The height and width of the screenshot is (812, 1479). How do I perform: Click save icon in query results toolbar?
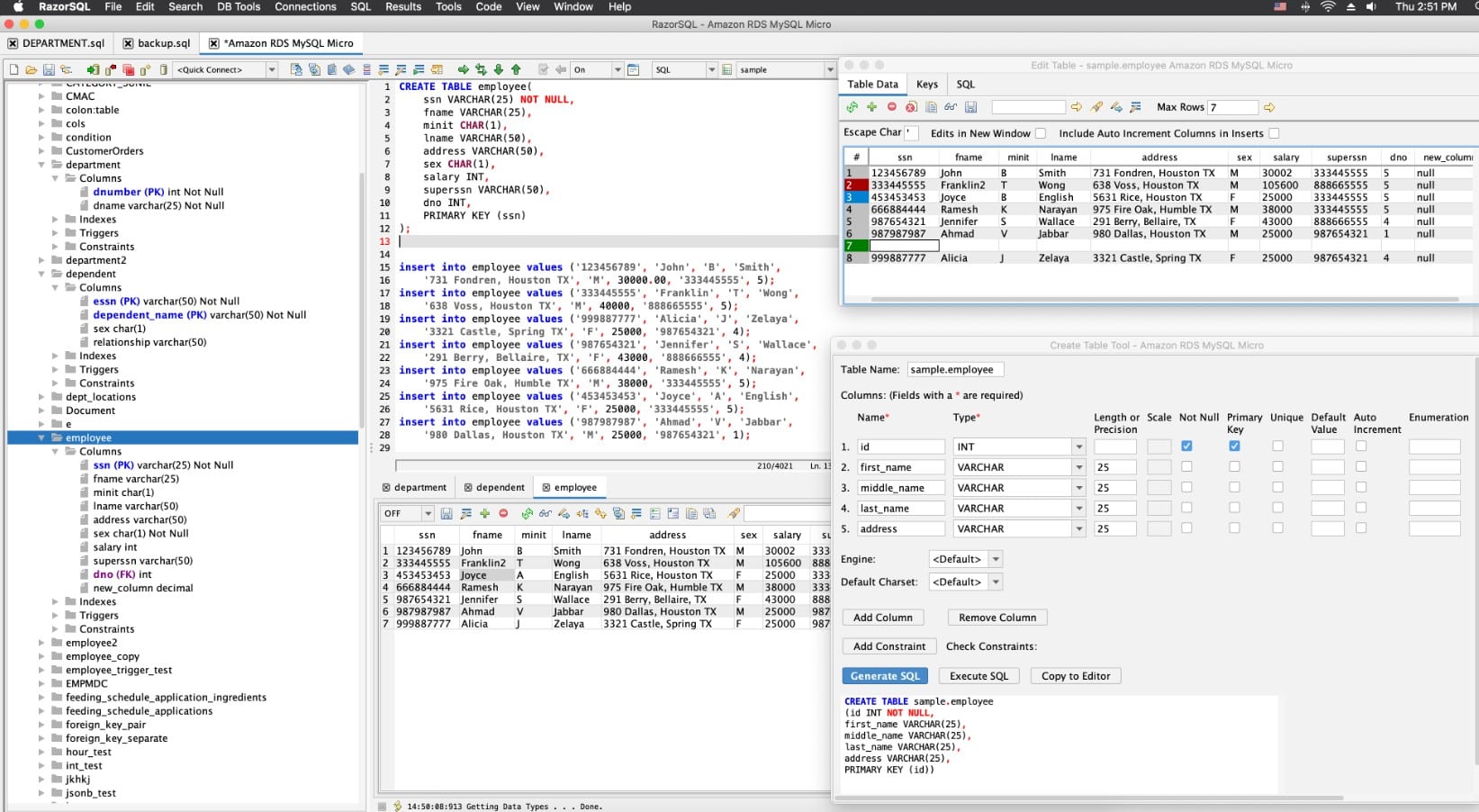pos(446,514)
